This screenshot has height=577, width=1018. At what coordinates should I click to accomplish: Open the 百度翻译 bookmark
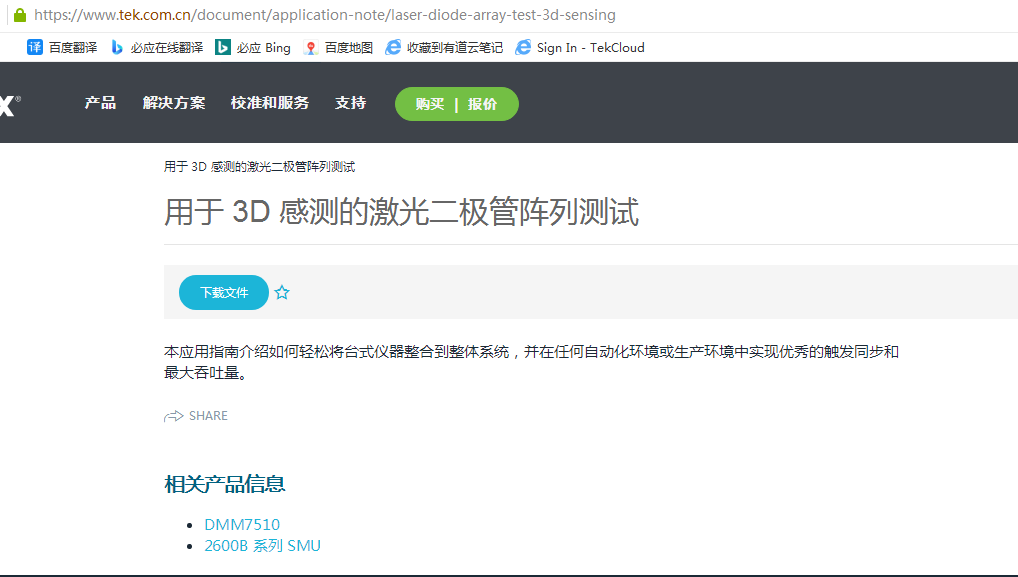(62, 47)
